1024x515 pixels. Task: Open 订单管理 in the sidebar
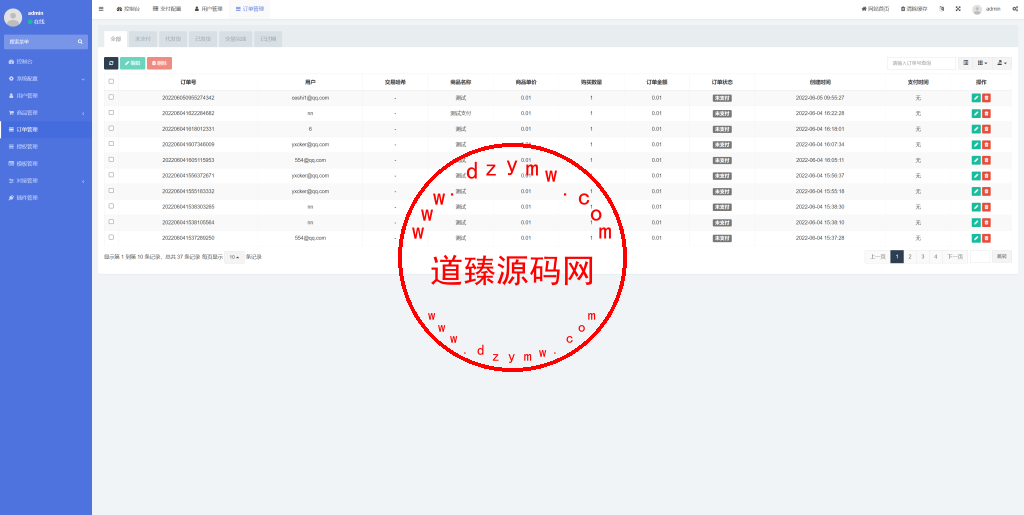pyautogui.click(x=46, y=130)
